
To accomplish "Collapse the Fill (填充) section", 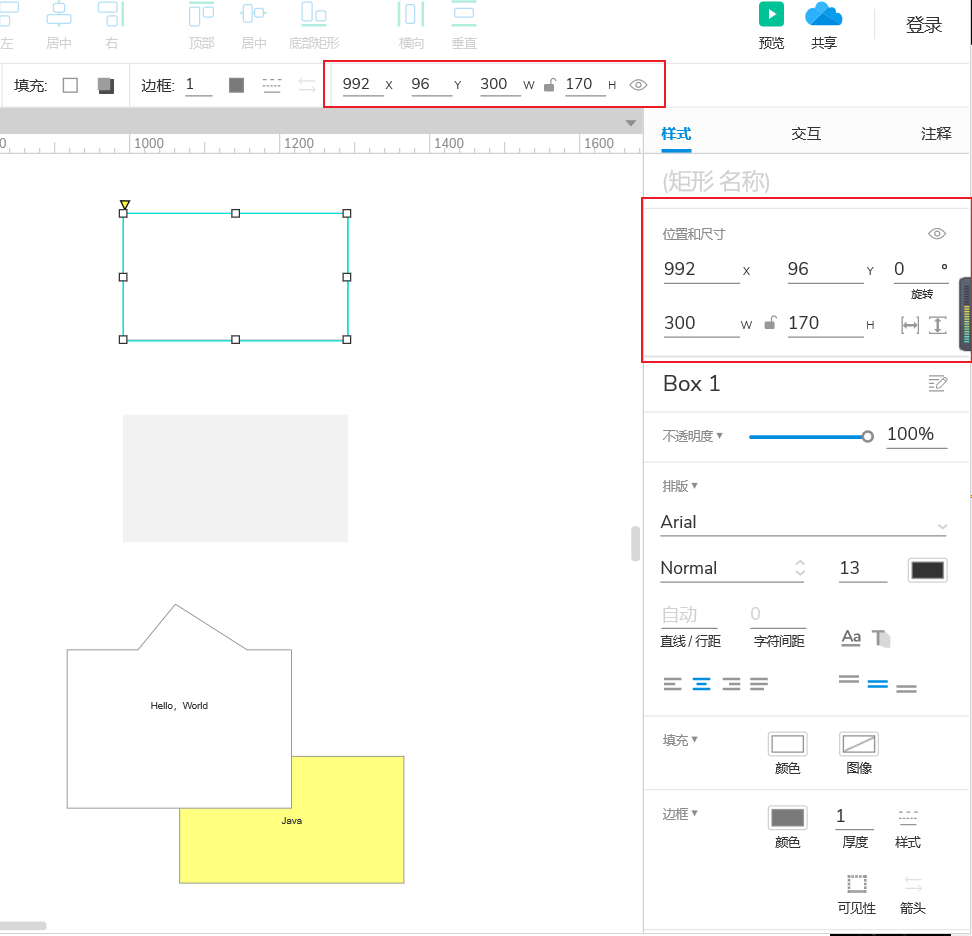I will pyautogui.click(x=679, y=740).
